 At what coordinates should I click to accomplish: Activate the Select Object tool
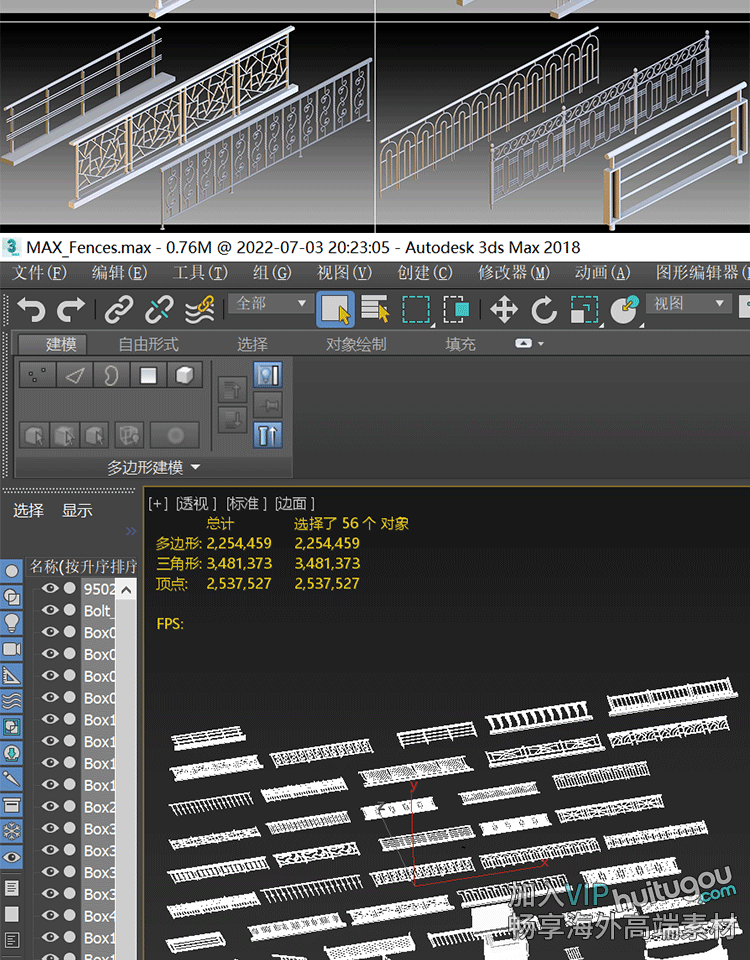[x=335, y=310]
